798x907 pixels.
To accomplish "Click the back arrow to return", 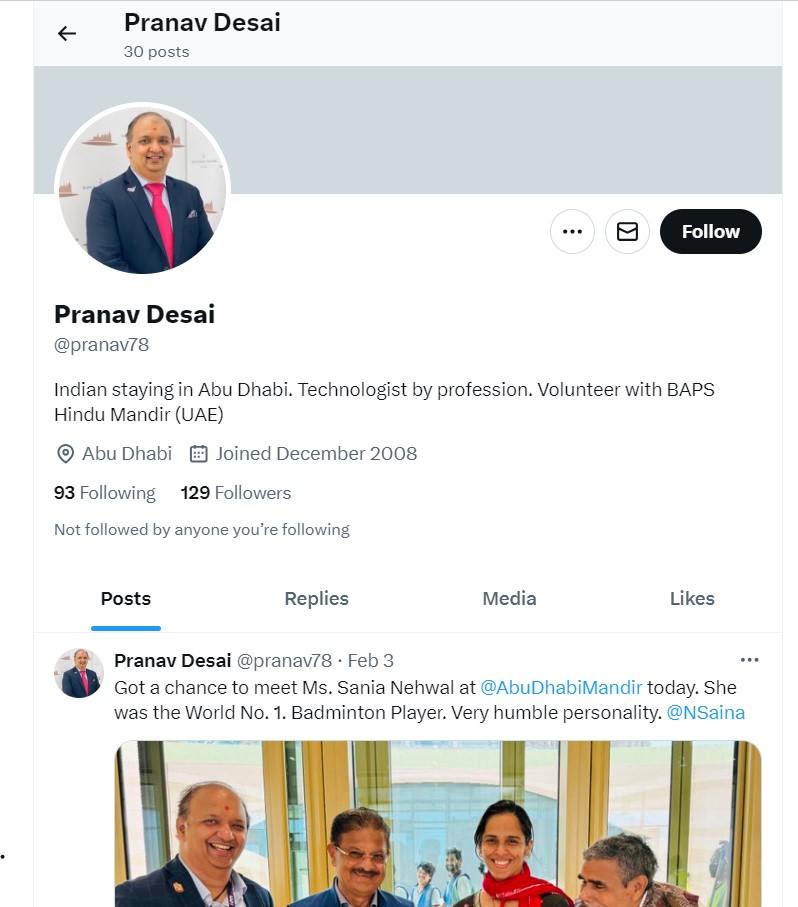I will pyautogui.click(x=66, y=33).
